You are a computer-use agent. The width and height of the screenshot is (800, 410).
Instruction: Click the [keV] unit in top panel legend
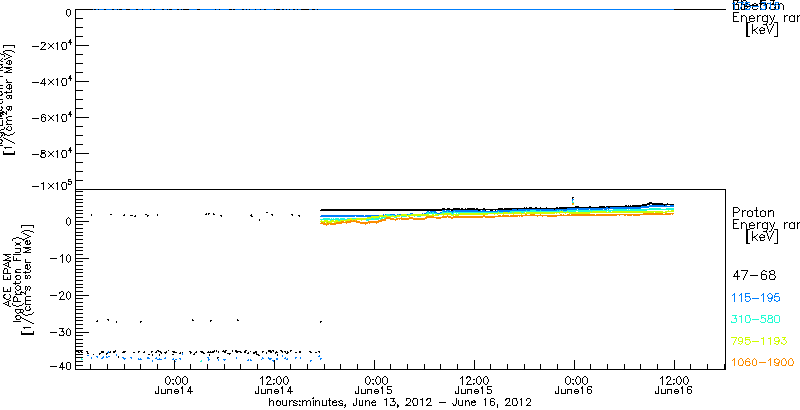click(x=762, y=30)
